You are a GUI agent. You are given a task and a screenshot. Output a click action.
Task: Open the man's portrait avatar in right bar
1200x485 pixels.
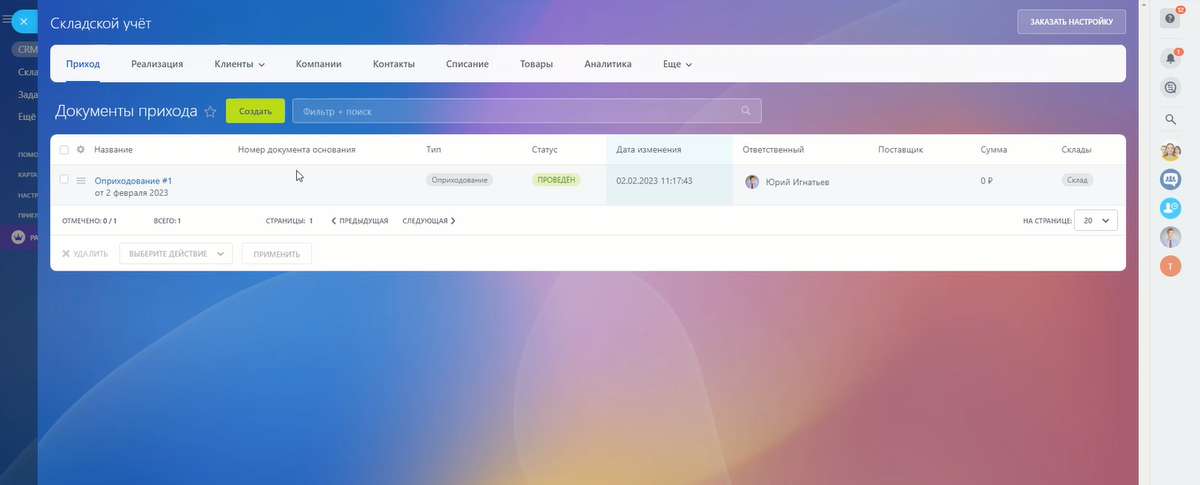[x=1171, y=237]
